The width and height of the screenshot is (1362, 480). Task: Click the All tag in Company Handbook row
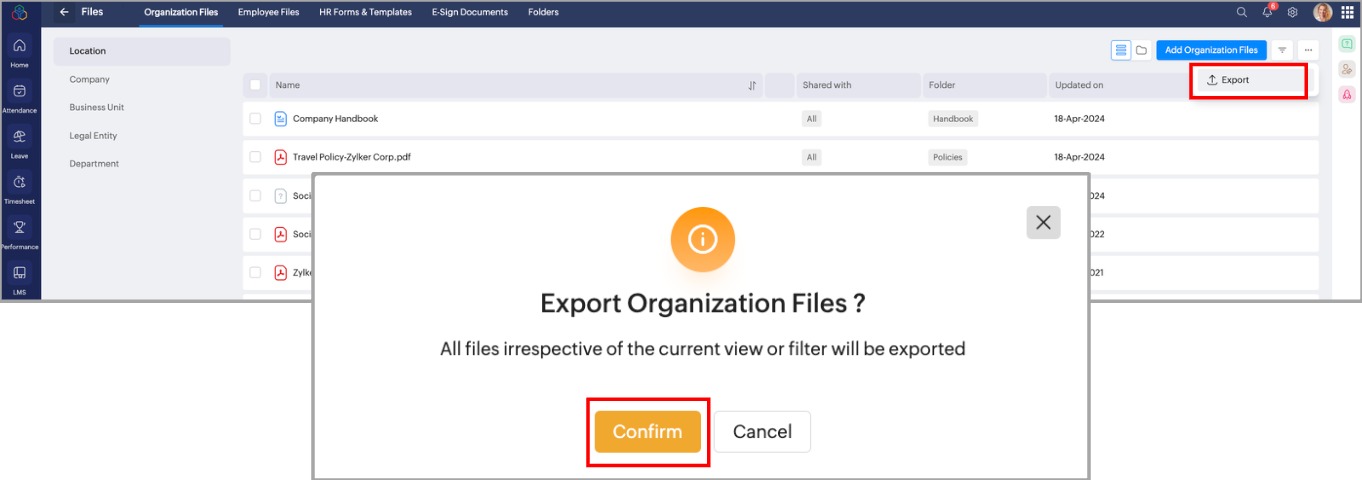812,119
